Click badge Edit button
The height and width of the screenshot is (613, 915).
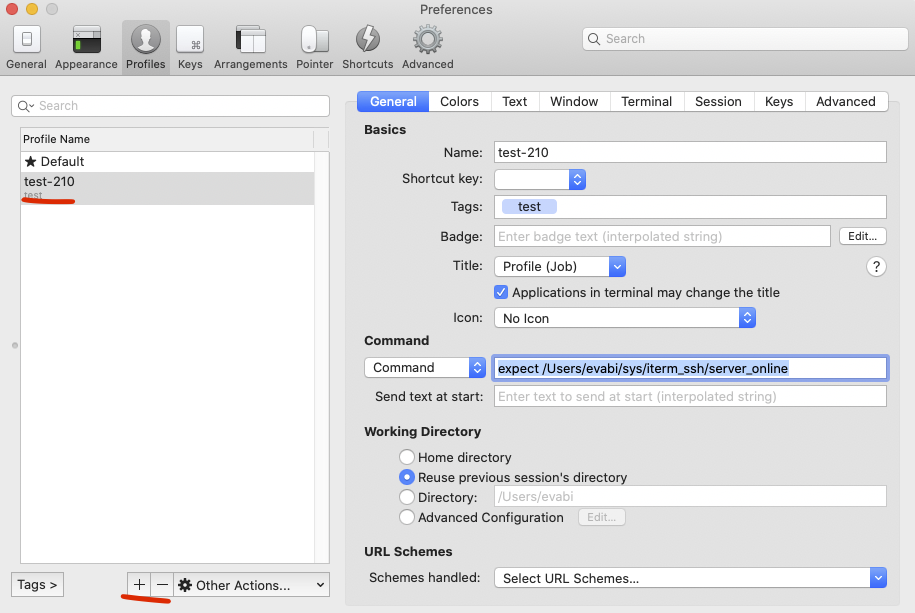862,236
